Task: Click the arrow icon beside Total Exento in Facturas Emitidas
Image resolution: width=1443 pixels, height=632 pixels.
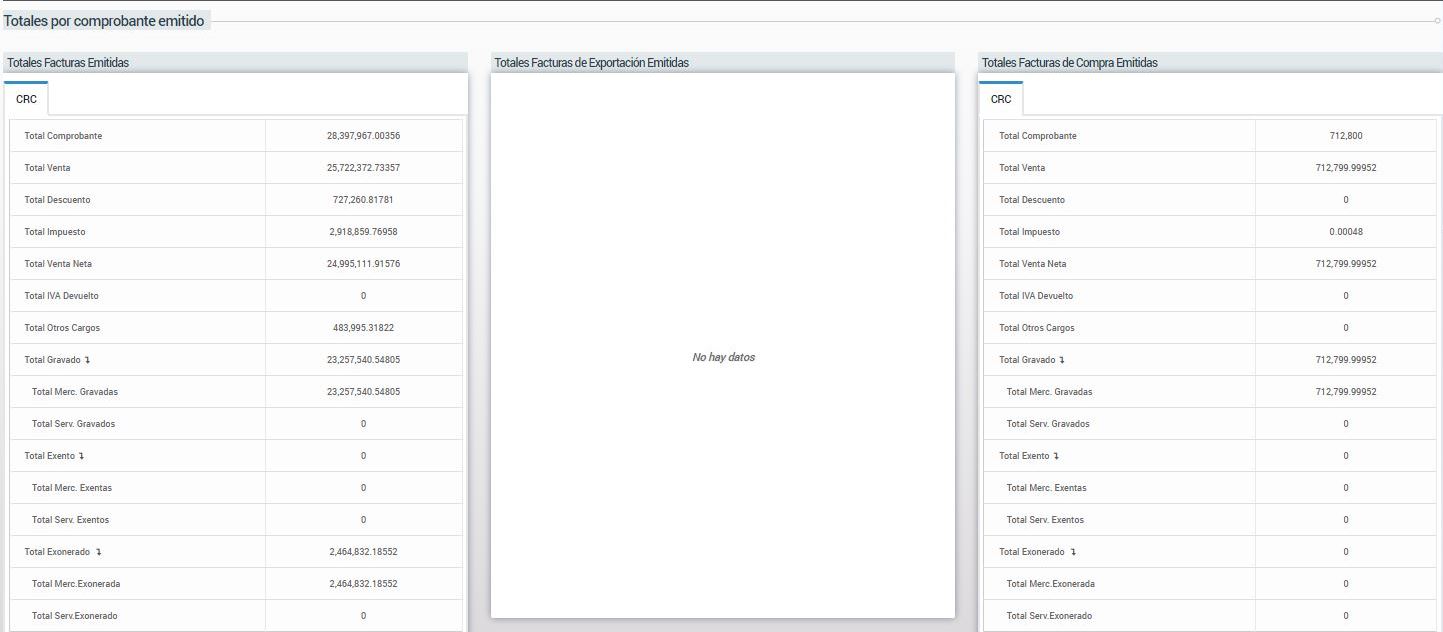Action: (x=82, y=456)
